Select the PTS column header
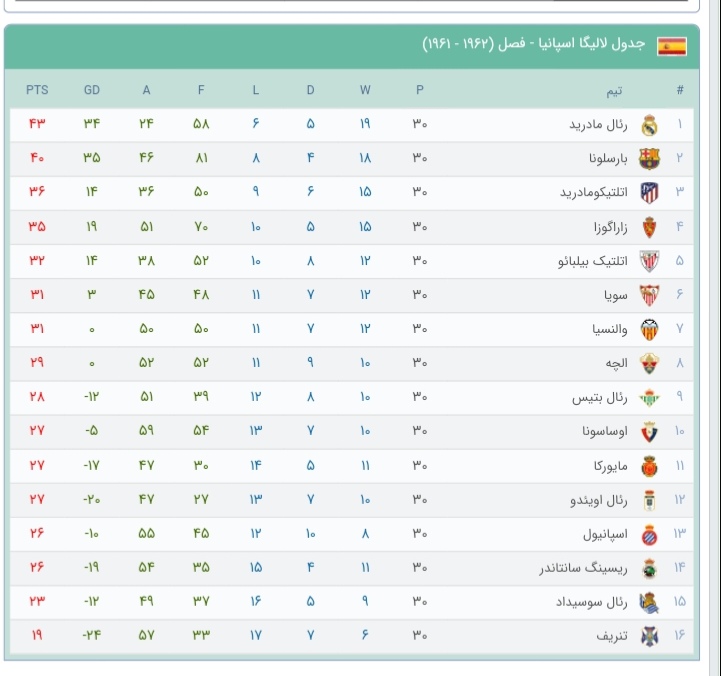 [37, 90]
